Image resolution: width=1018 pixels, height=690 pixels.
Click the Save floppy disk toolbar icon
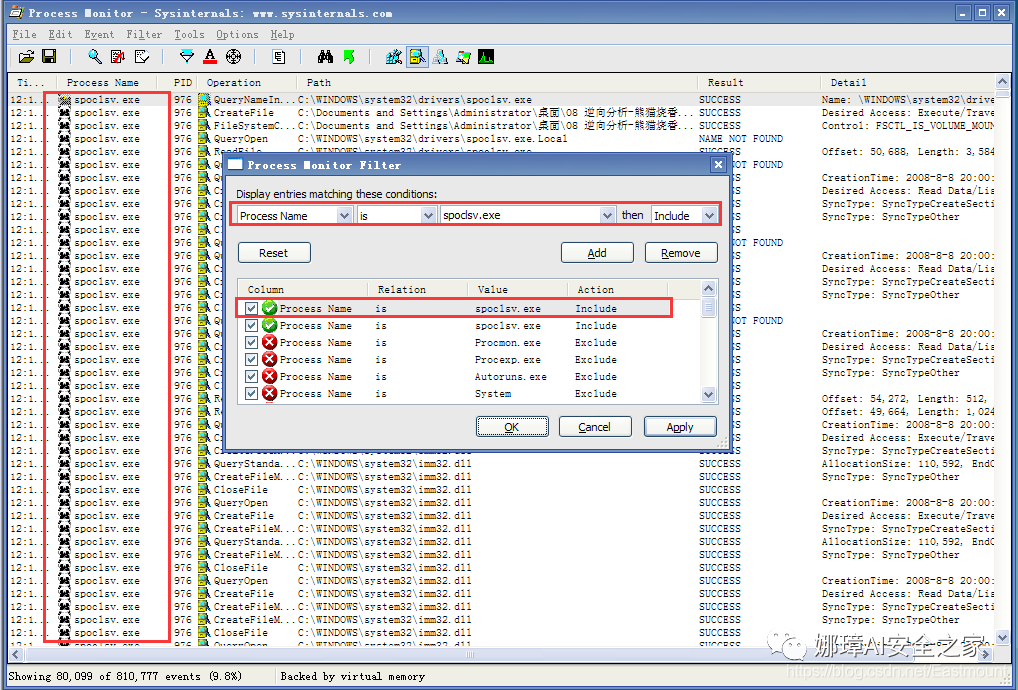49,57
